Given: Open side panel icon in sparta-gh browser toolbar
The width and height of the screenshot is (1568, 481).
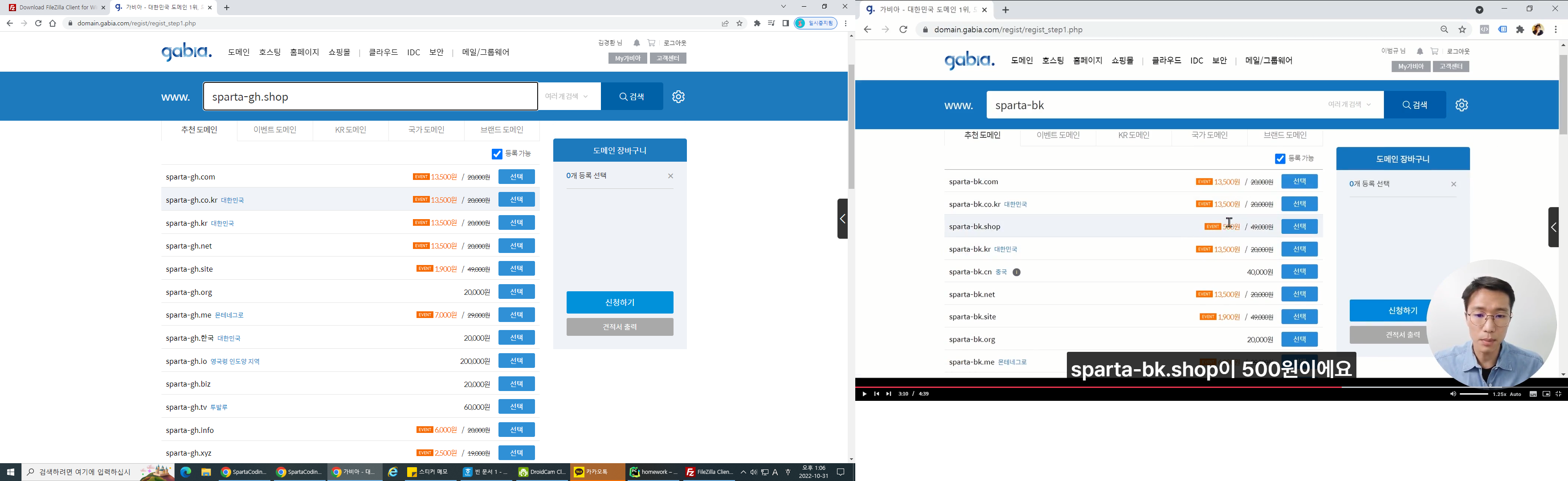Looking at the screenshot, I should coord(786,23).
